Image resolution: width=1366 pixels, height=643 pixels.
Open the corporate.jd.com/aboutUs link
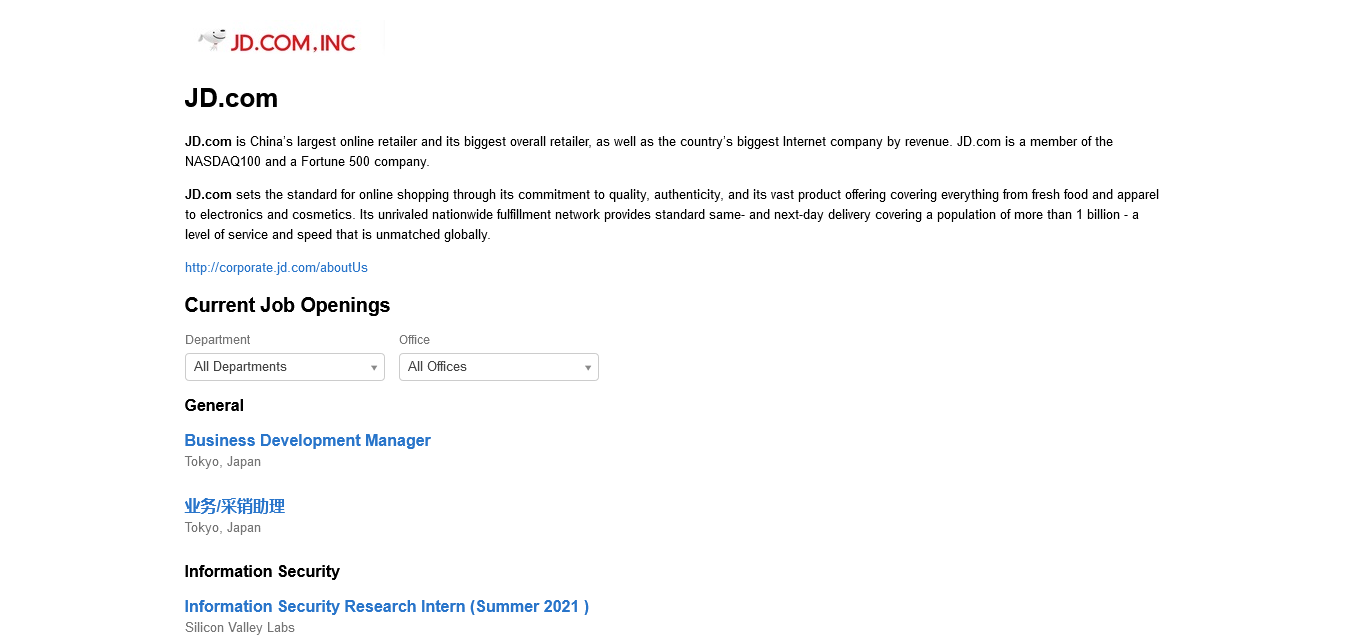pos(276,268)
